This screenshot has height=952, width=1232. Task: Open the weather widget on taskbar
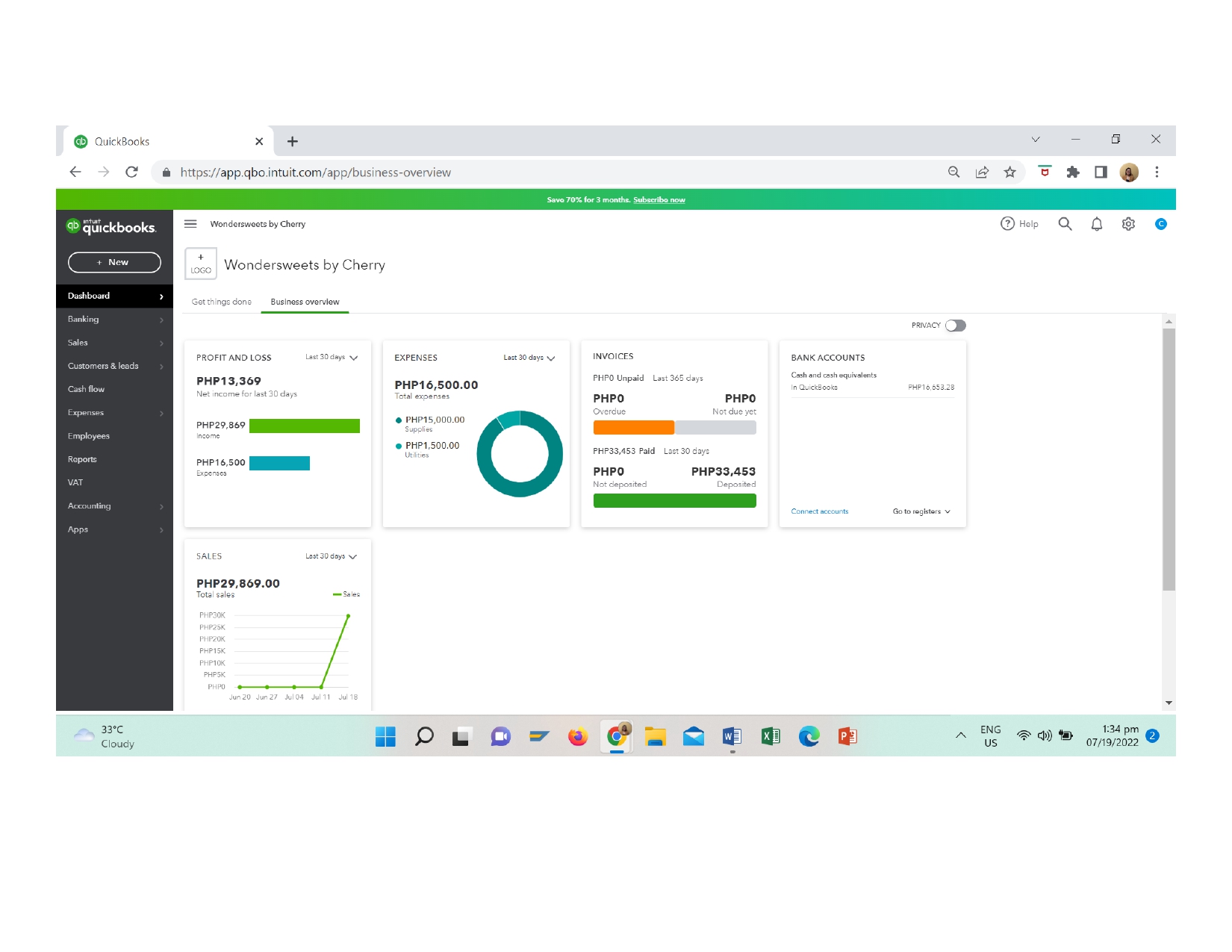click(105, 736)
